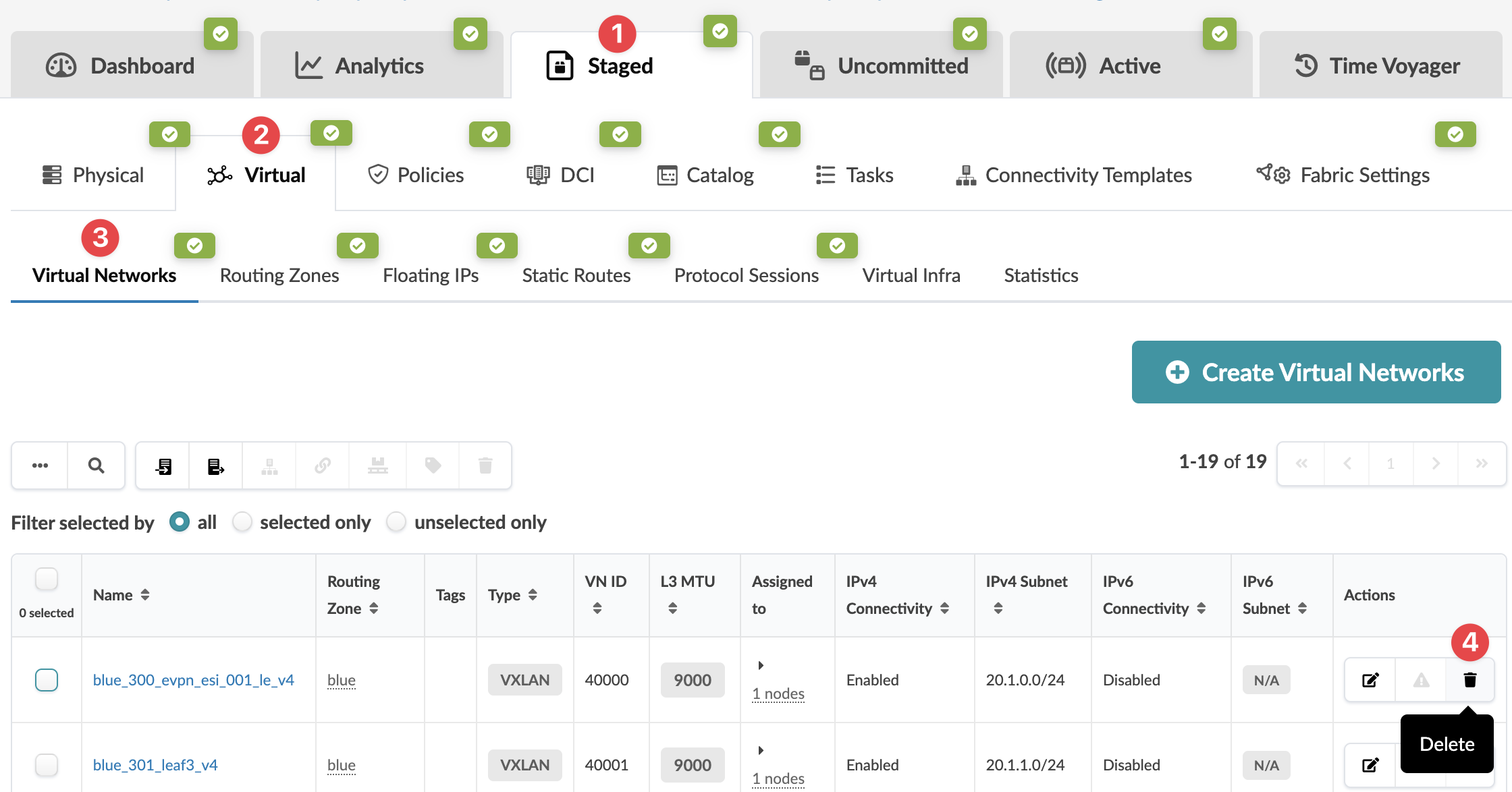Check the checkbox for blue_300_evpn_esi_001_le_v4 row

tap(46, 680)
